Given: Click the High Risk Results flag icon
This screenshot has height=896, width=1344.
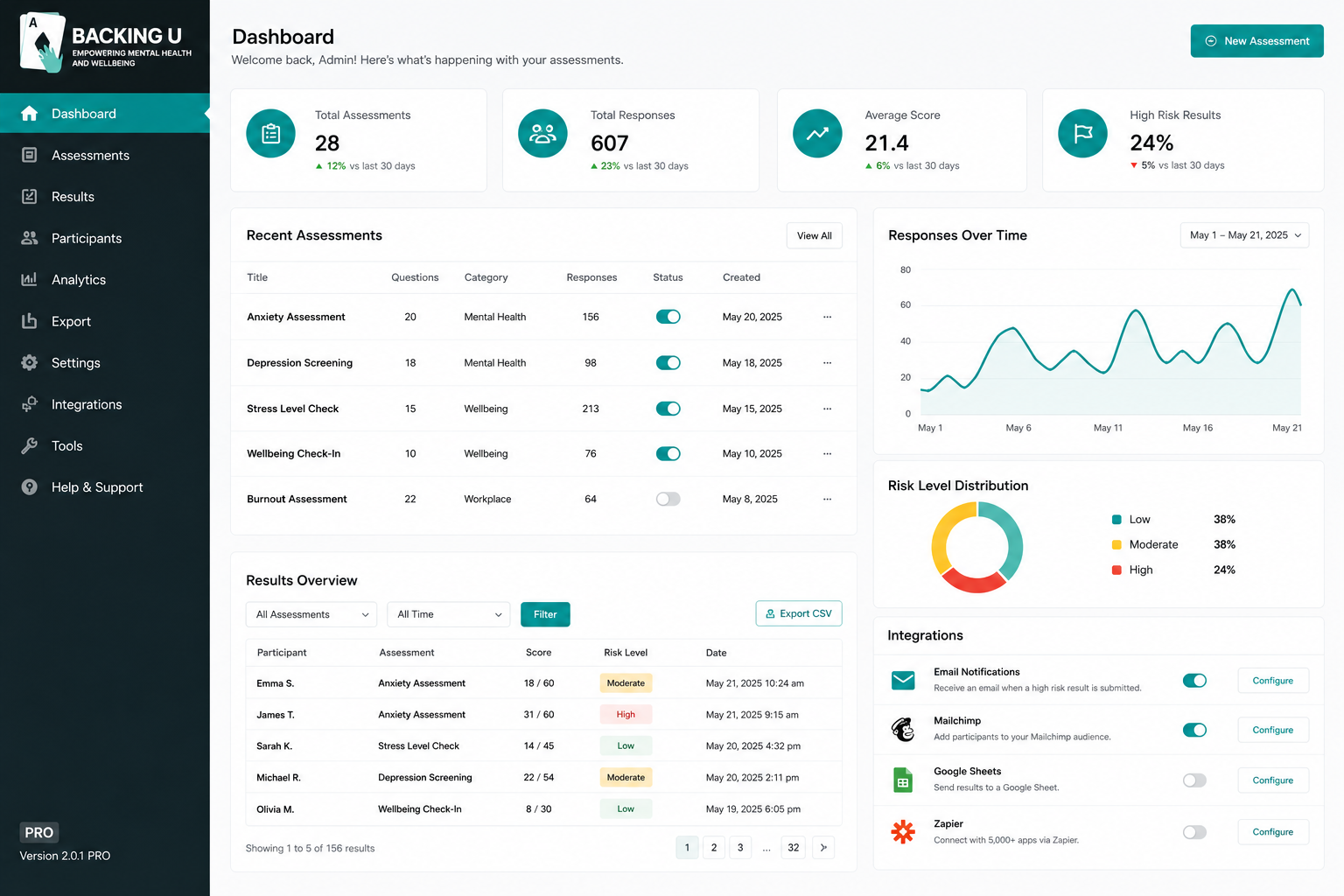Looking at the screenshot, I should [1082, 133].
